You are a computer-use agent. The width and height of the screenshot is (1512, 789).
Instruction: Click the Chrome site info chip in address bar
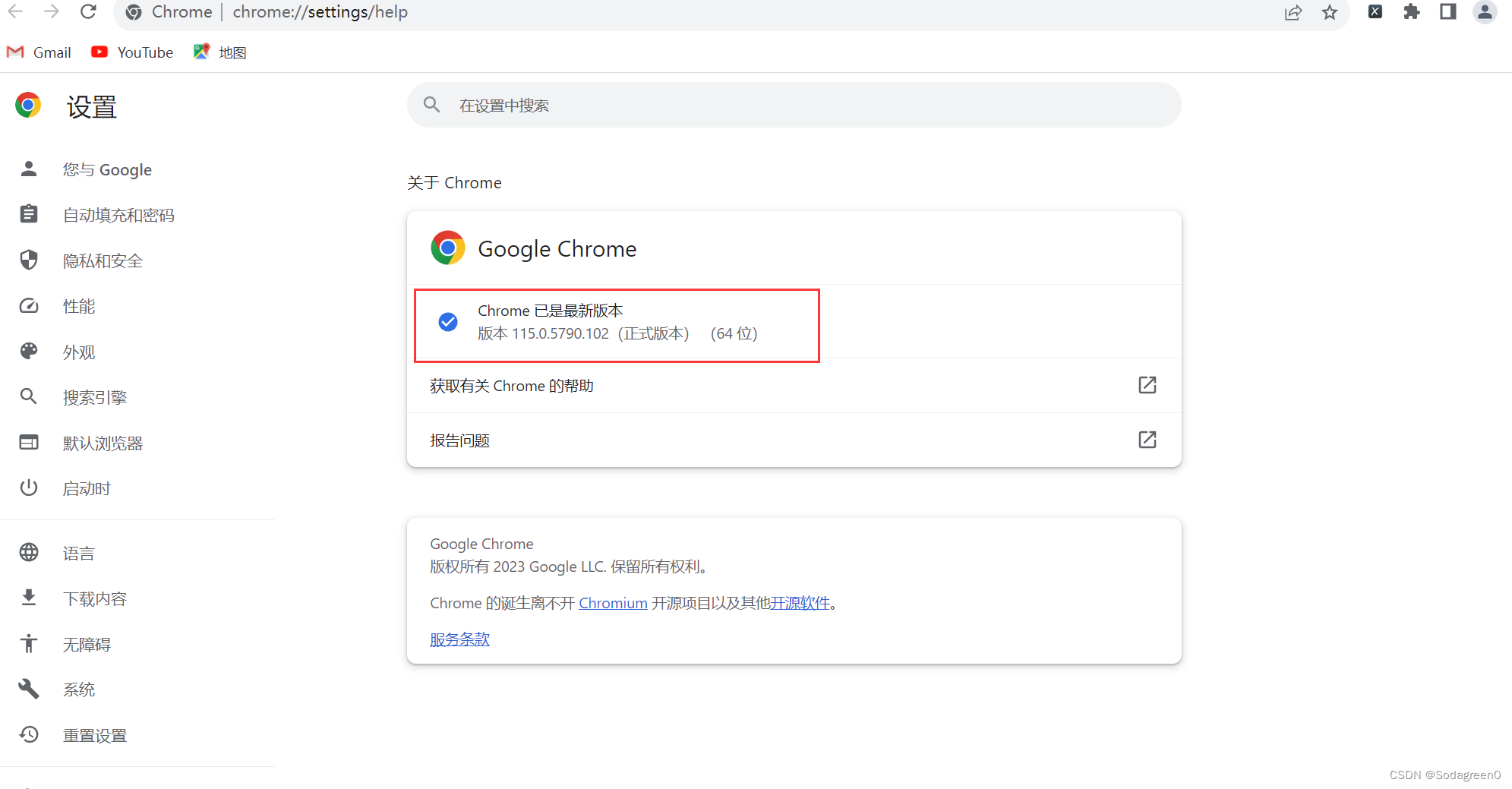(x=169, y=12)
